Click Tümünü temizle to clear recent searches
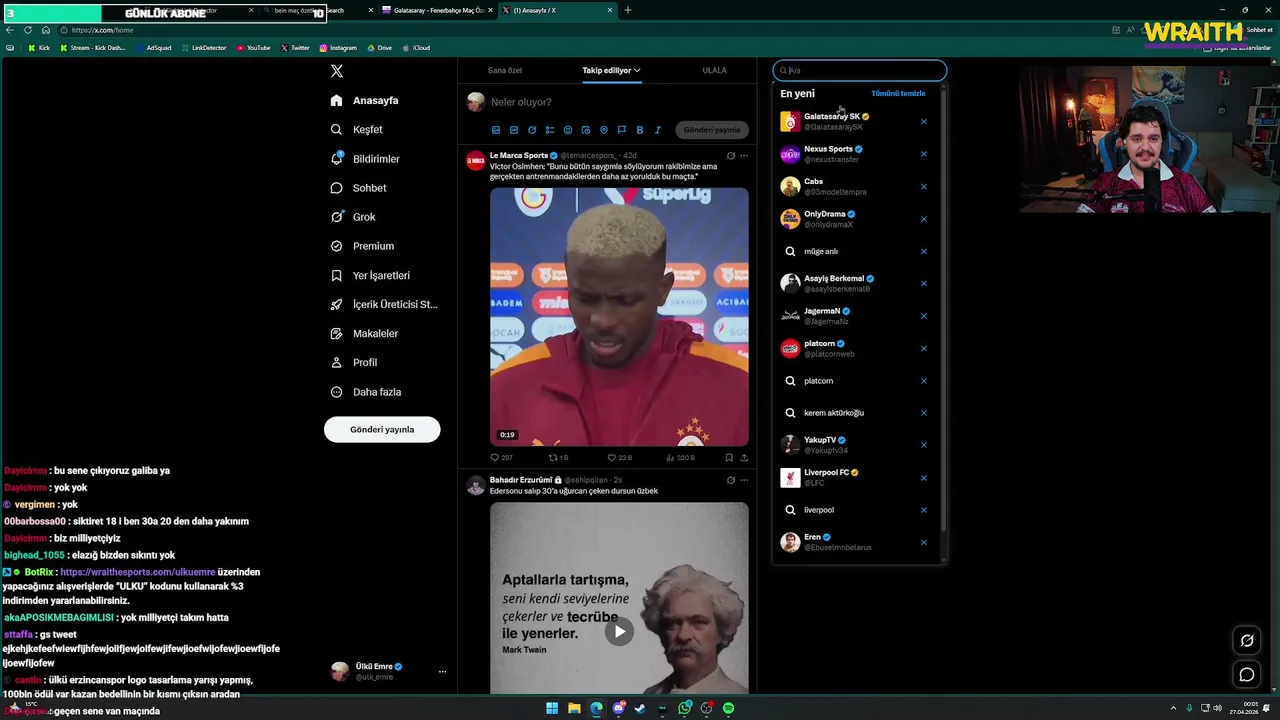The image size is (1280, 720). (898, 93)
